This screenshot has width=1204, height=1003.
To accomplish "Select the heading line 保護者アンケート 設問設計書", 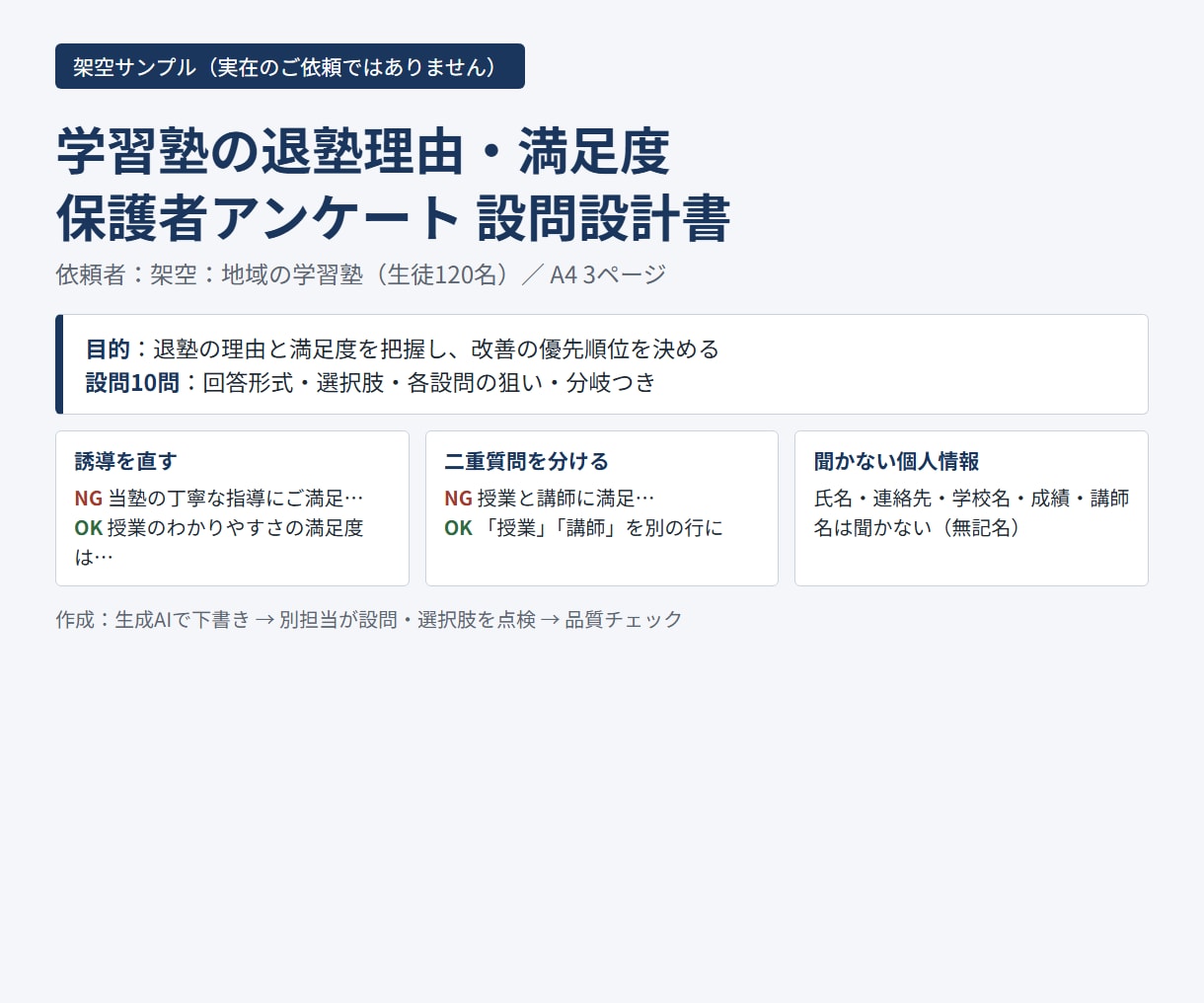I will [393, 218].
